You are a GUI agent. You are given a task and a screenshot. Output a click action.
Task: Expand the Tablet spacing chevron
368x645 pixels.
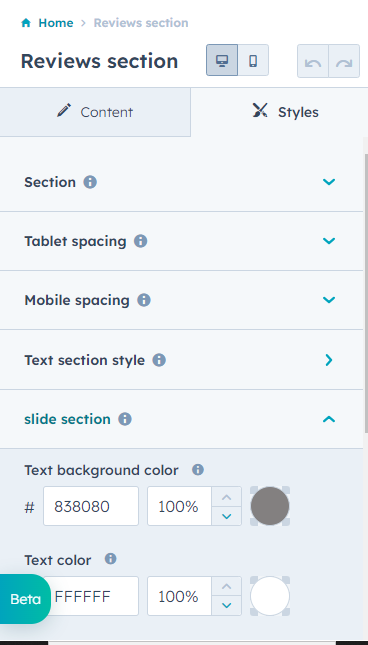coord(329,241)
